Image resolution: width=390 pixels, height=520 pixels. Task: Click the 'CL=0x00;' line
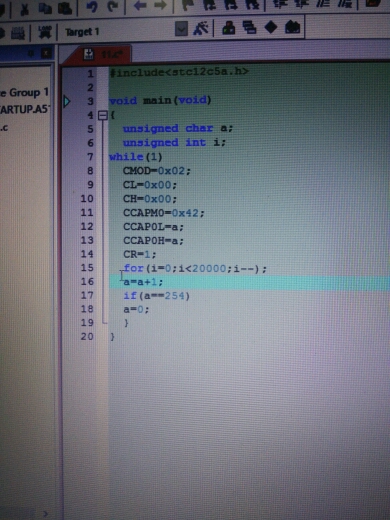click(150, 185)
